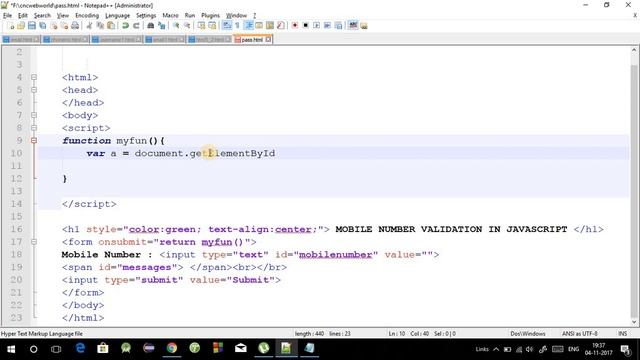640x360 pixels.
Task: Open the Windows Start menu
Action: coord(11,349)
